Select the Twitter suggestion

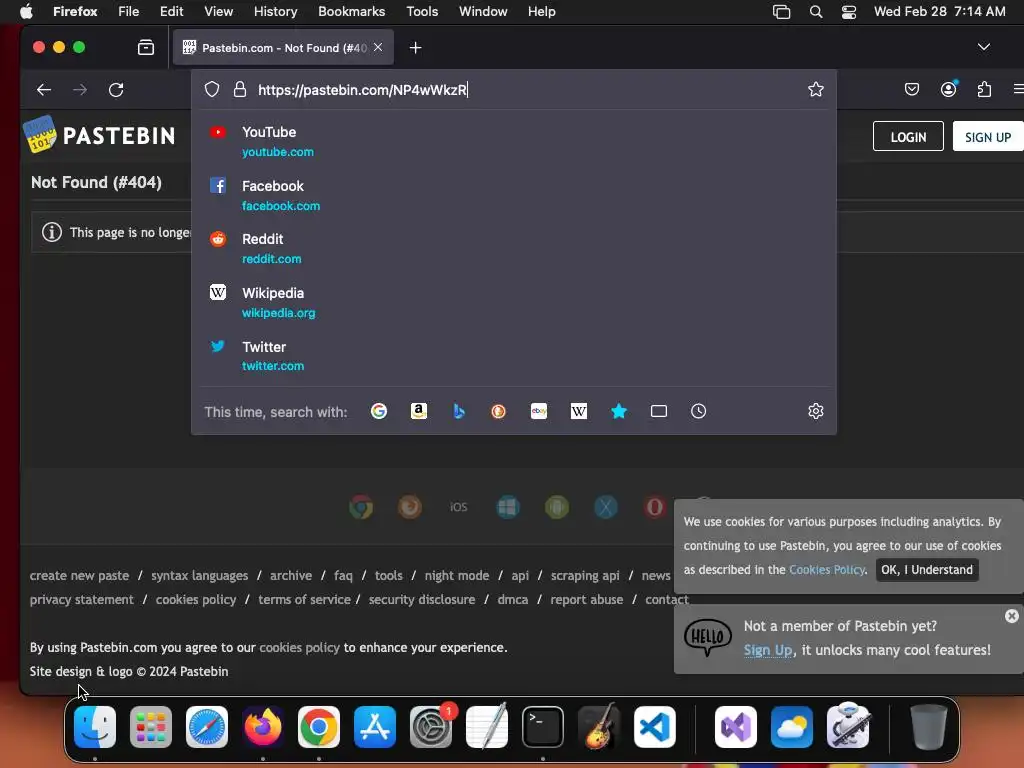(513, 356)
